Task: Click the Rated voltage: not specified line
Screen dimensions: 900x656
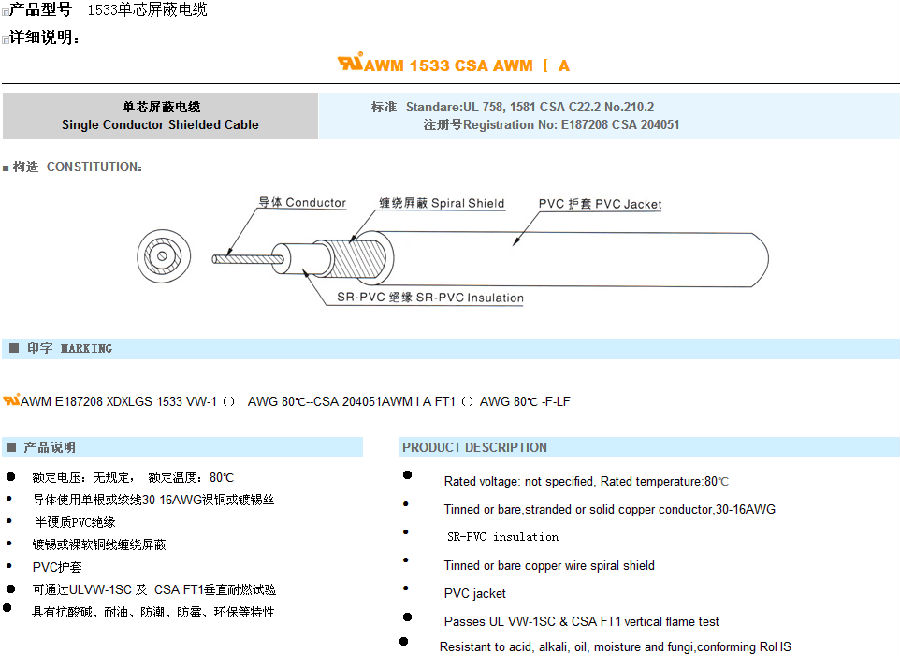Action: 586,482
